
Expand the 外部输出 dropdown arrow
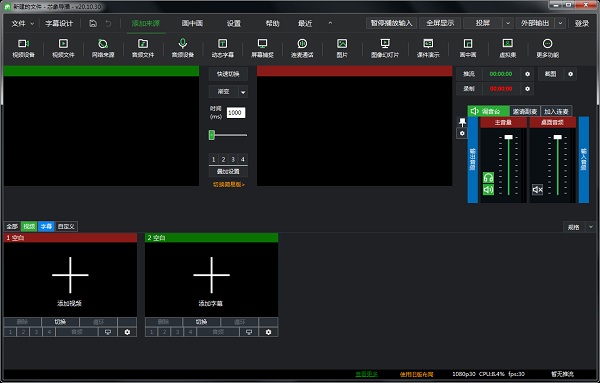(x=560, y=23)
